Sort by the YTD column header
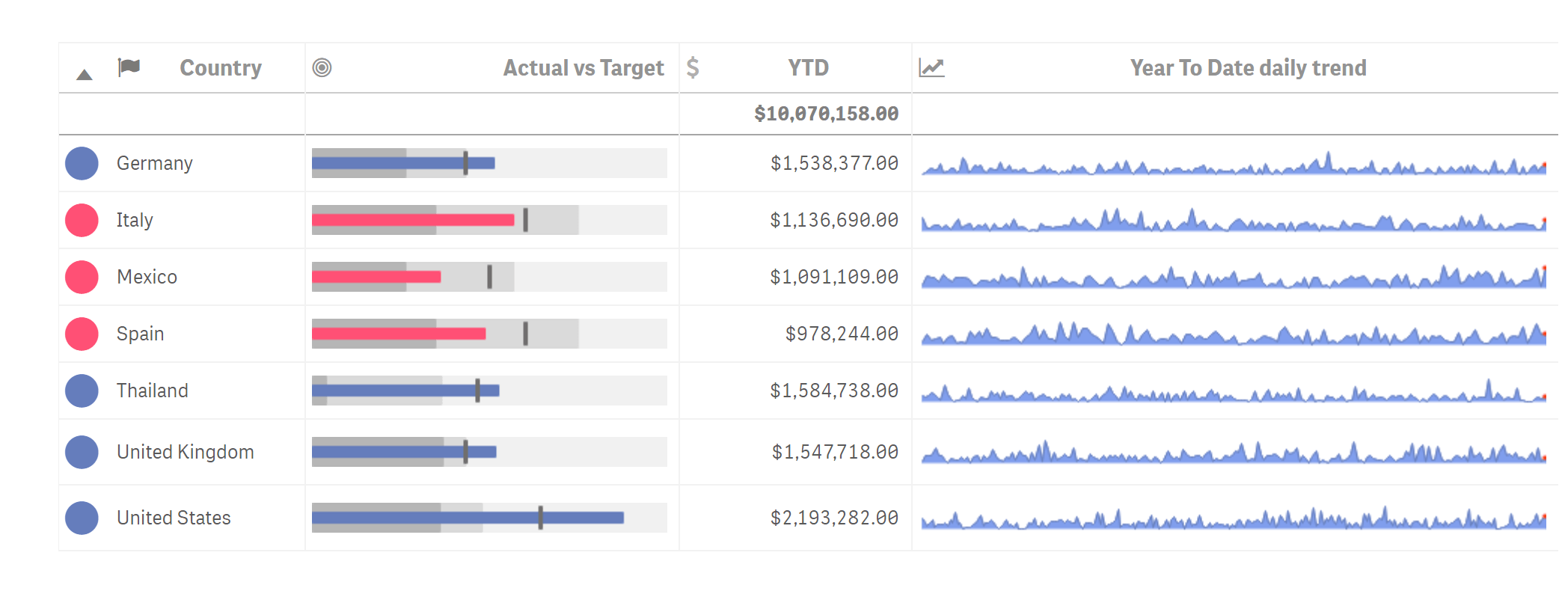This screenshot has width=1568, height=606. [808, 68]
